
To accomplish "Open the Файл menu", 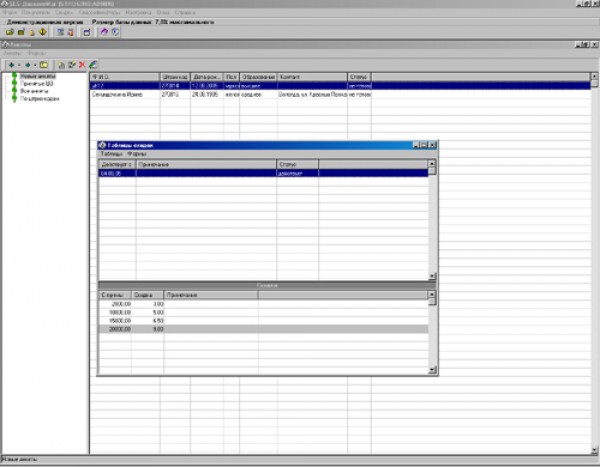I will [10, 13].
